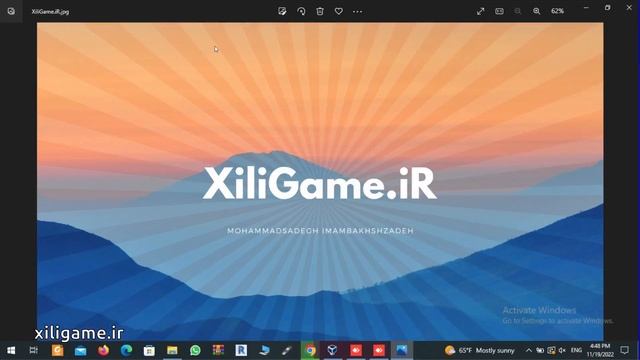This screenshot has width=640, height=360.
Task: Close the Photos window
Action: click(x=629, y=8)
